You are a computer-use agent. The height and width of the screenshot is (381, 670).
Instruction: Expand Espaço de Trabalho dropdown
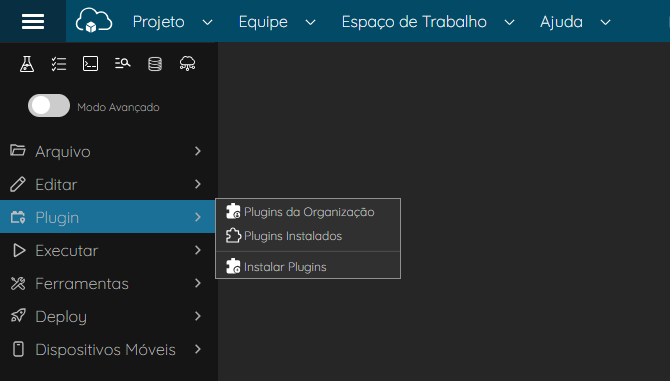428,22
